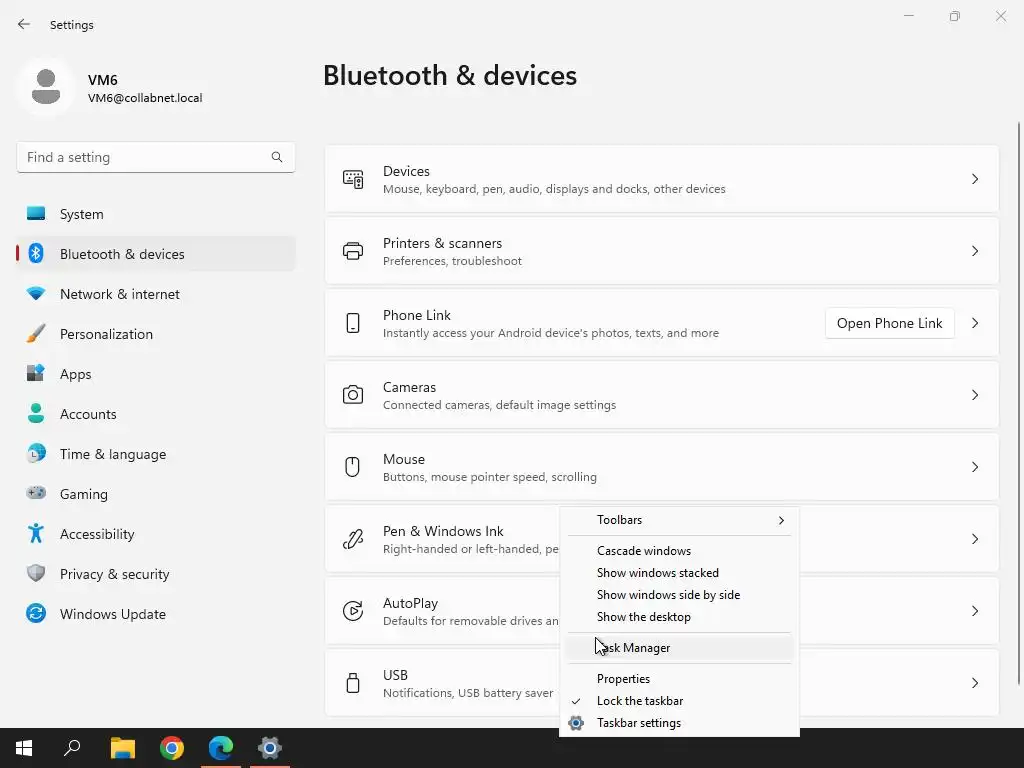
Task: Click the System monitor icon in sidebar
Action: click(x=36, y=214)
